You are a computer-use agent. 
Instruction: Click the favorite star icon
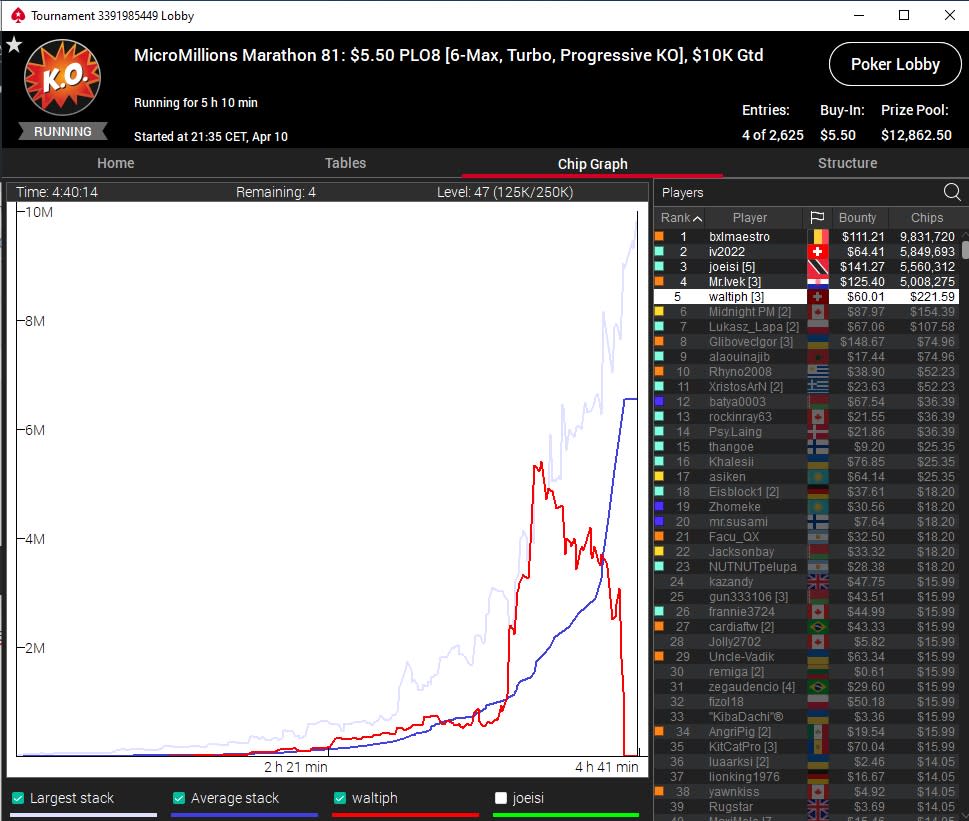[x=14, y=44]
